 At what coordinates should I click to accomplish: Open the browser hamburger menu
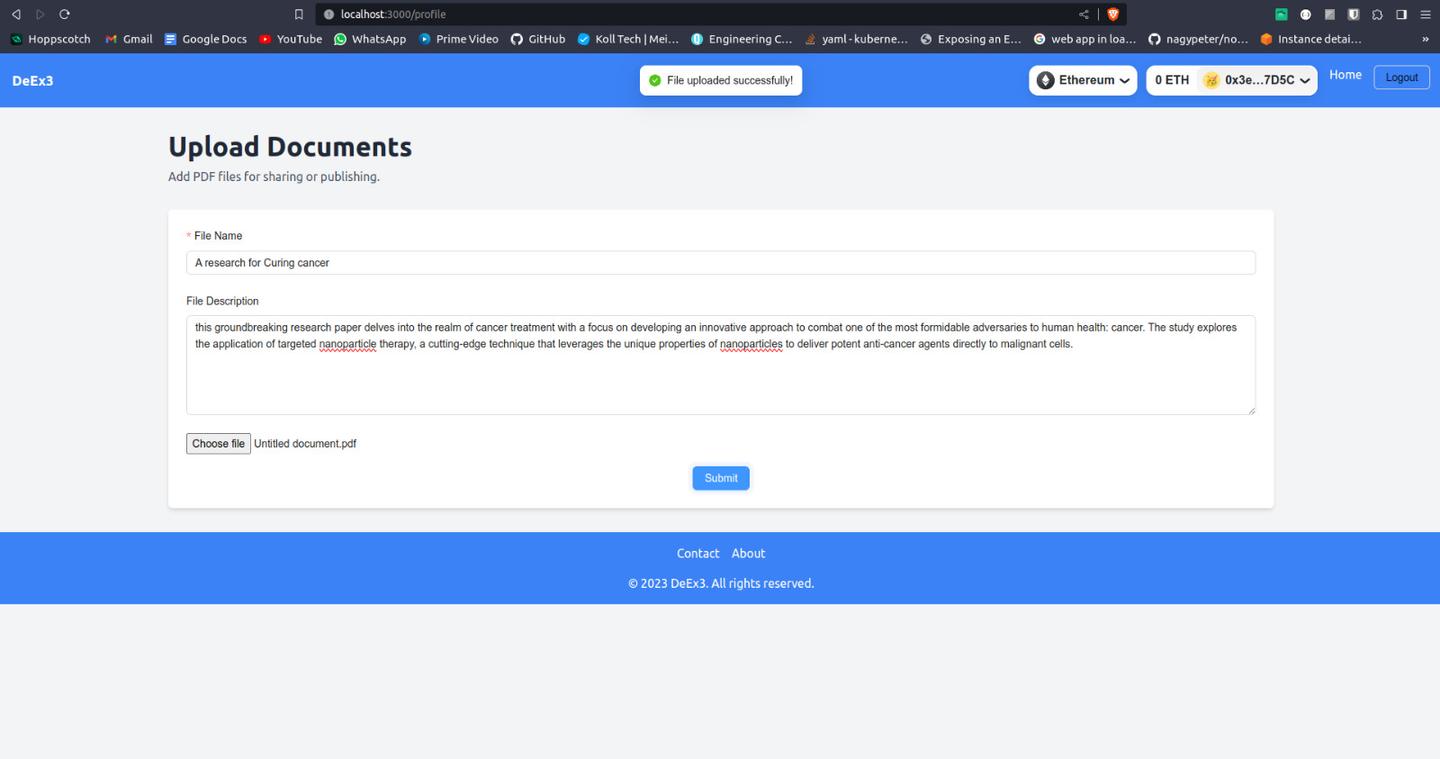[1425, 14]
